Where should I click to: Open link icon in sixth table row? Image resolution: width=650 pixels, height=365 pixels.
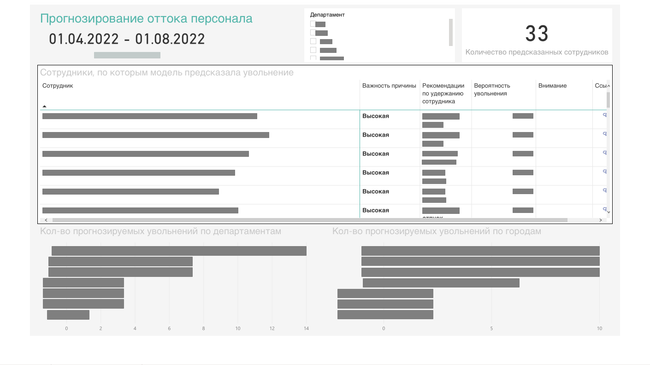605,209
